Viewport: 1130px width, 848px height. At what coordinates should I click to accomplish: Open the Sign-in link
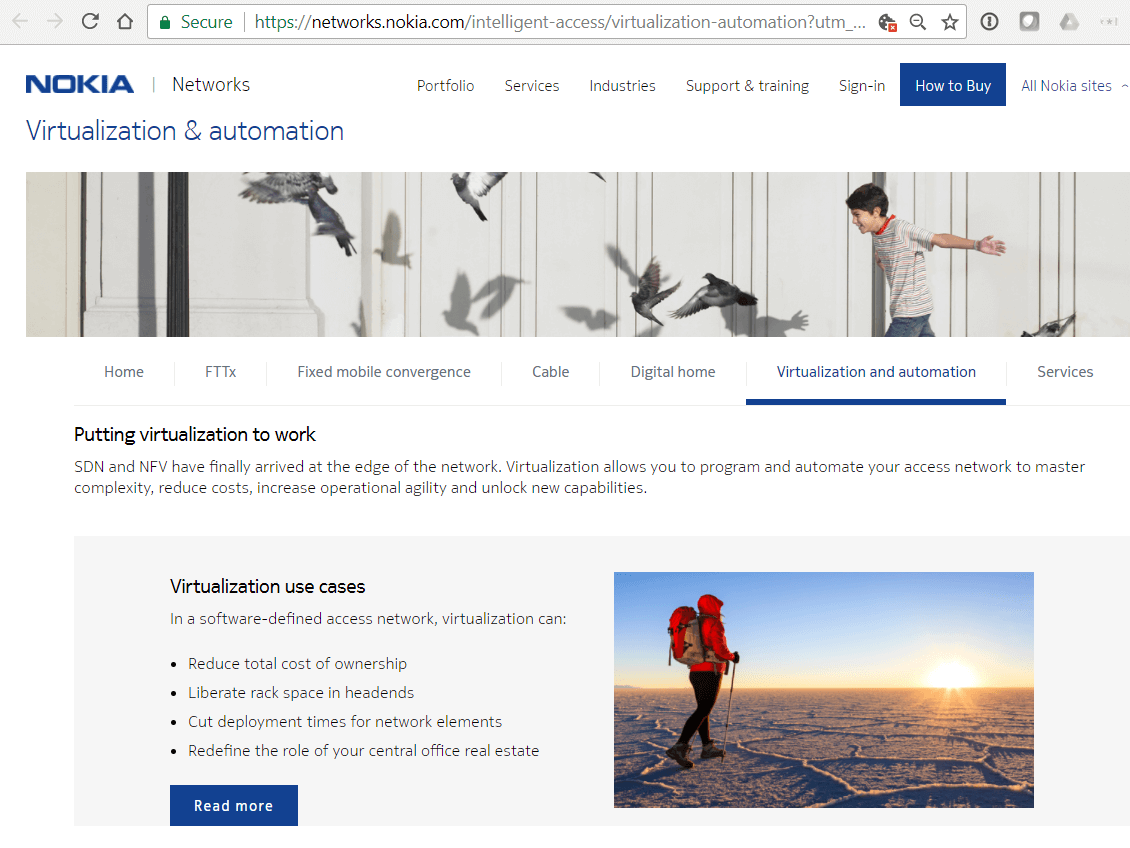click(x=861, y=86)
